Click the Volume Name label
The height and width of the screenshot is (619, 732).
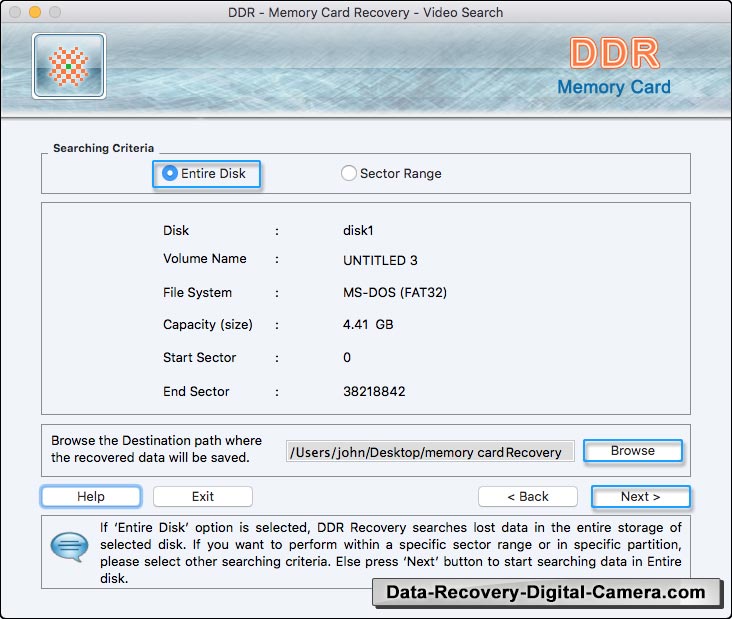point(204,259)
